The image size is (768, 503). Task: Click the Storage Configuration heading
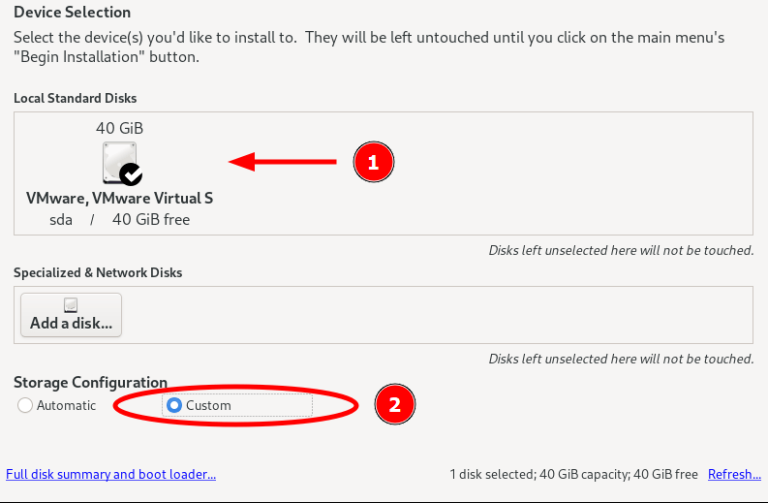click(x=90, y=383)
